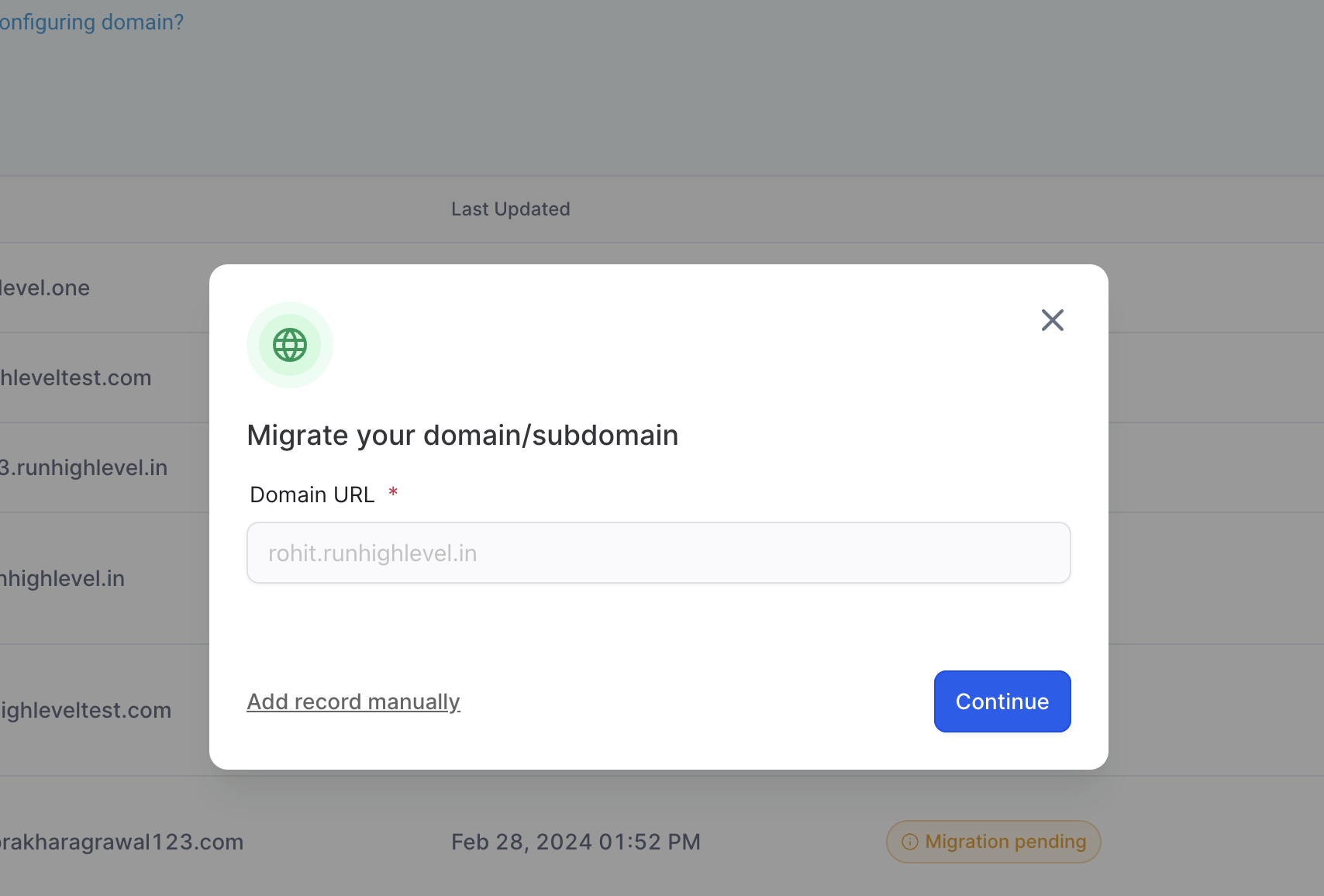
Task: Click the green globe icon
Action: pyautogui.click(x=290, y=345)
